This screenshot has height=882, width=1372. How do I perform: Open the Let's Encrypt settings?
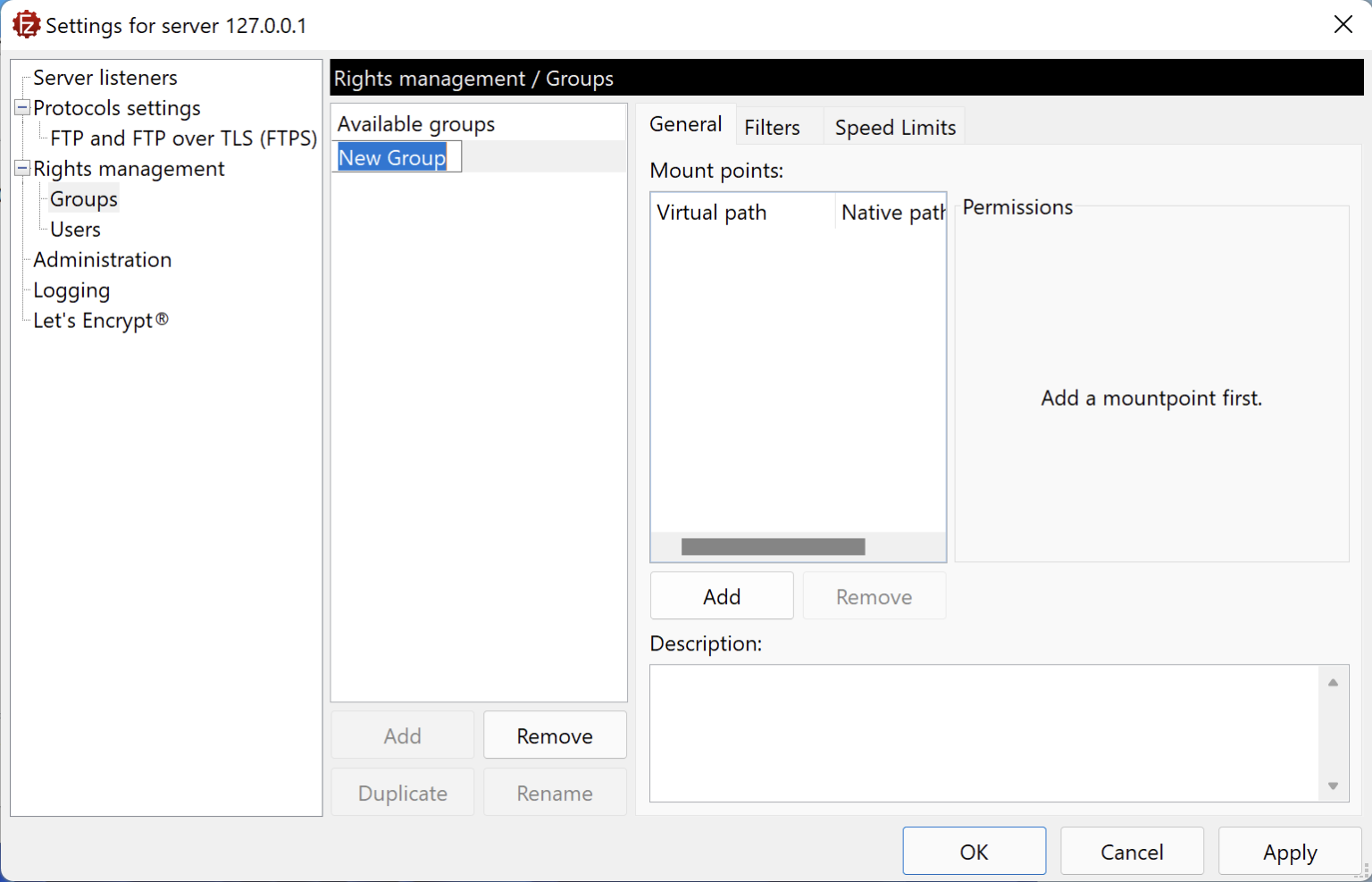tap(99, 320)
